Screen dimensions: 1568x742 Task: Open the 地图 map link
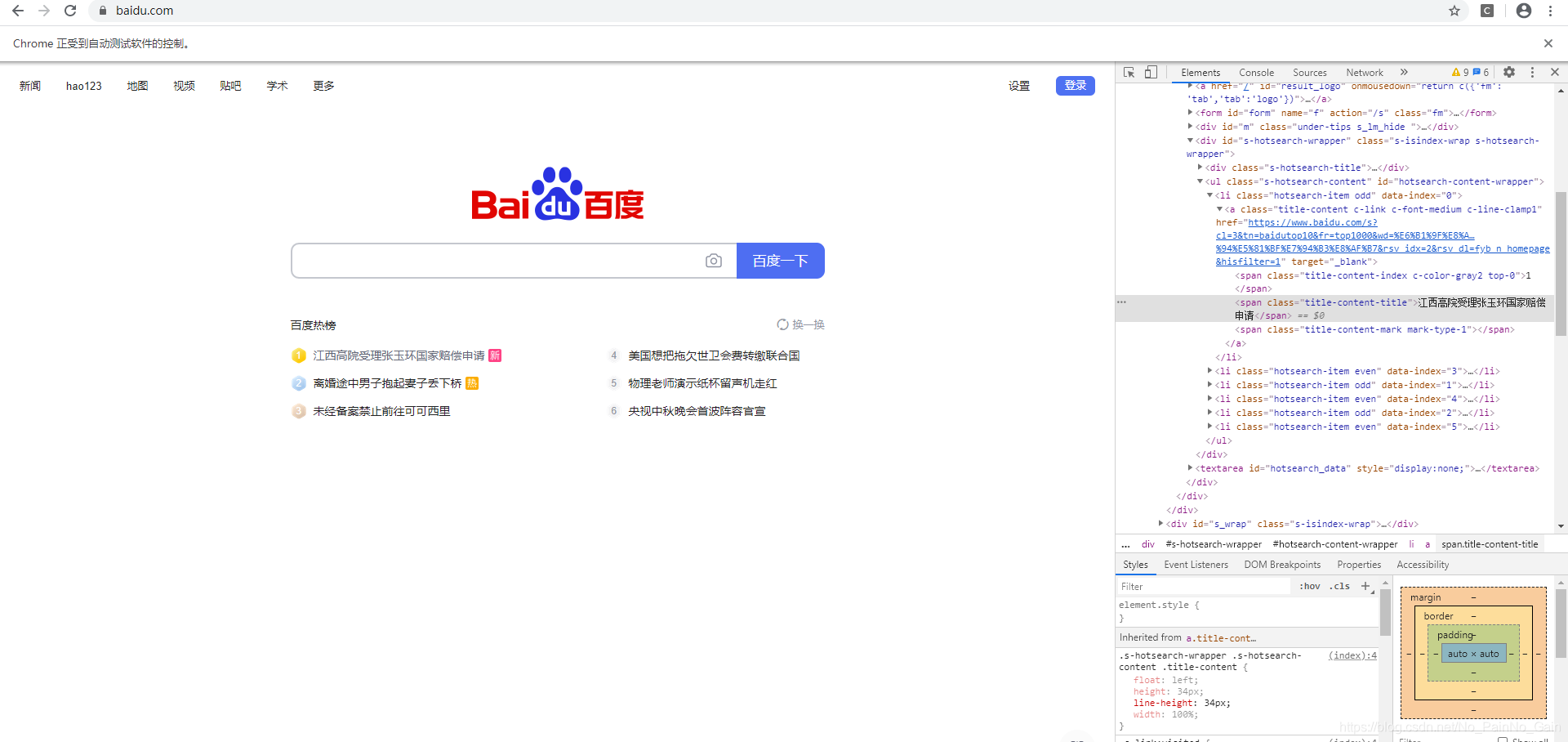point(138,86)
